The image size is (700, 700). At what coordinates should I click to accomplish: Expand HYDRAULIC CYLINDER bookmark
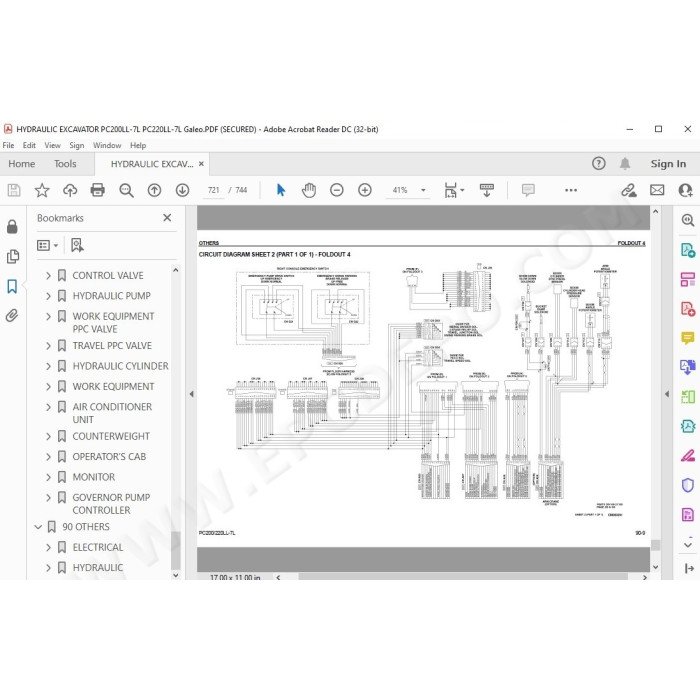point(48,366)
